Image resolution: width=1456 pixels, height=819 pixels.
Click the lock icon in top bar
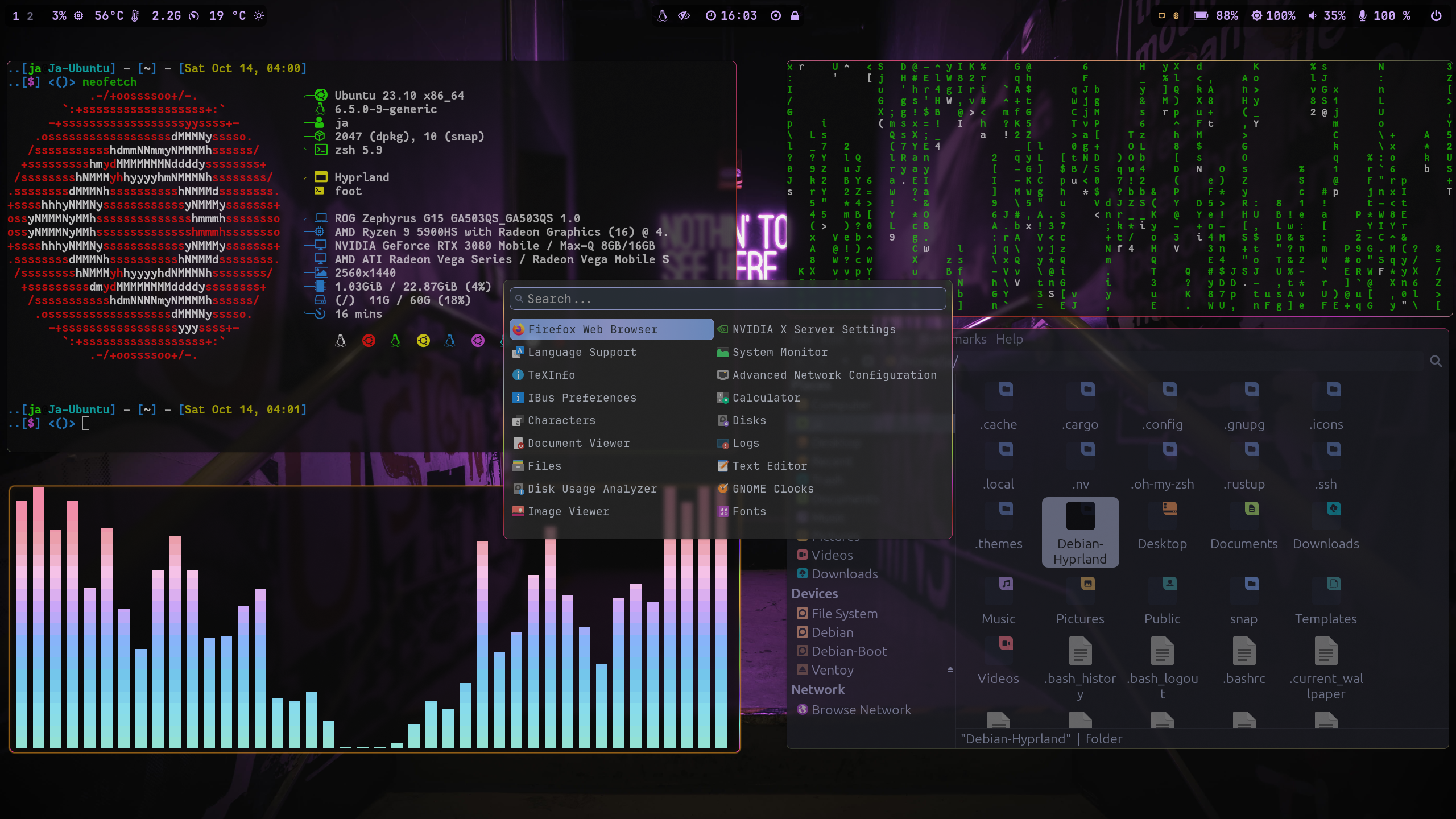point(795,16)
